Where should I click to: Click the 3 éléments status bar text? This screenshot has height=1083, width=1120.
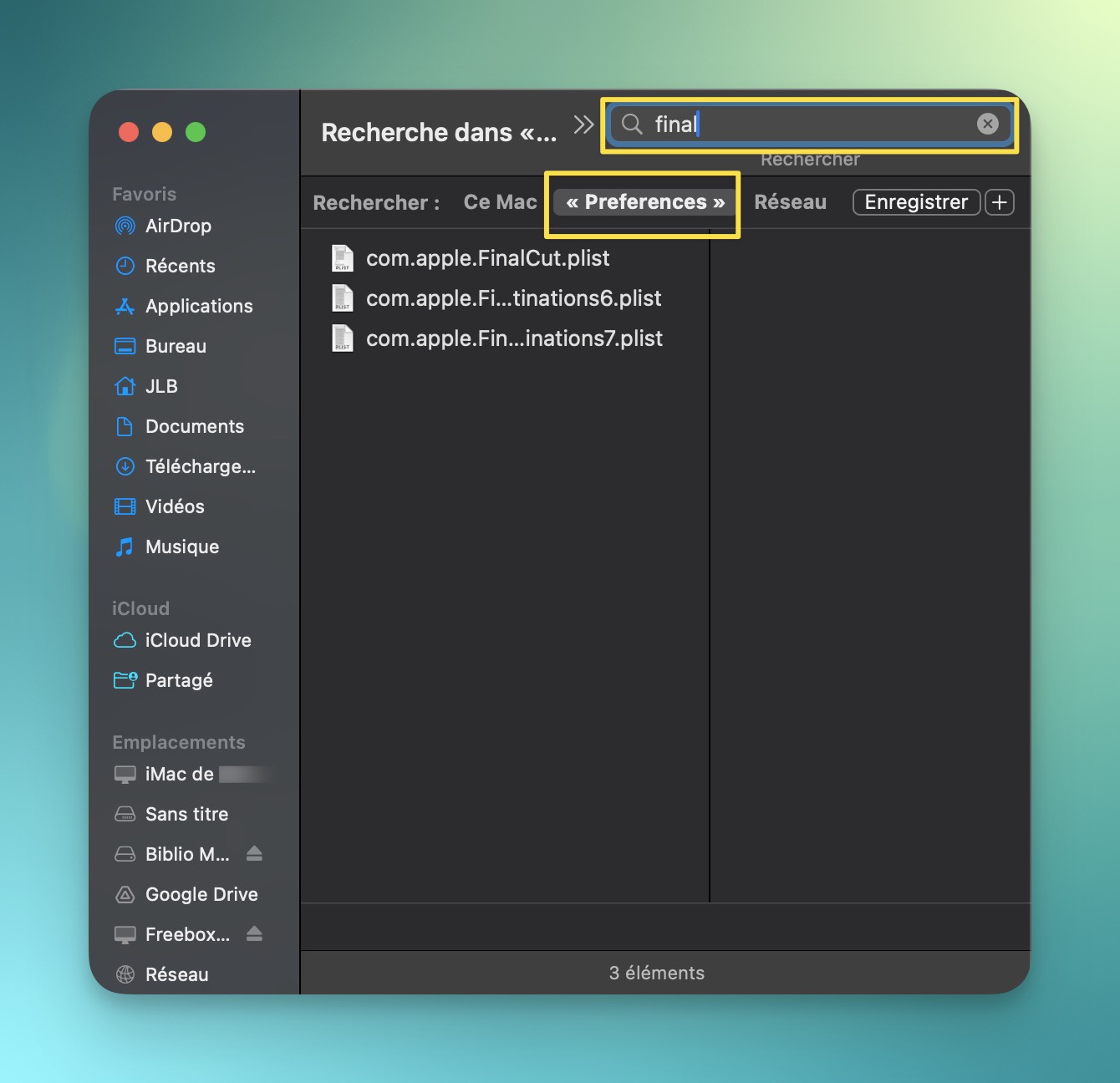coord(656,973)
